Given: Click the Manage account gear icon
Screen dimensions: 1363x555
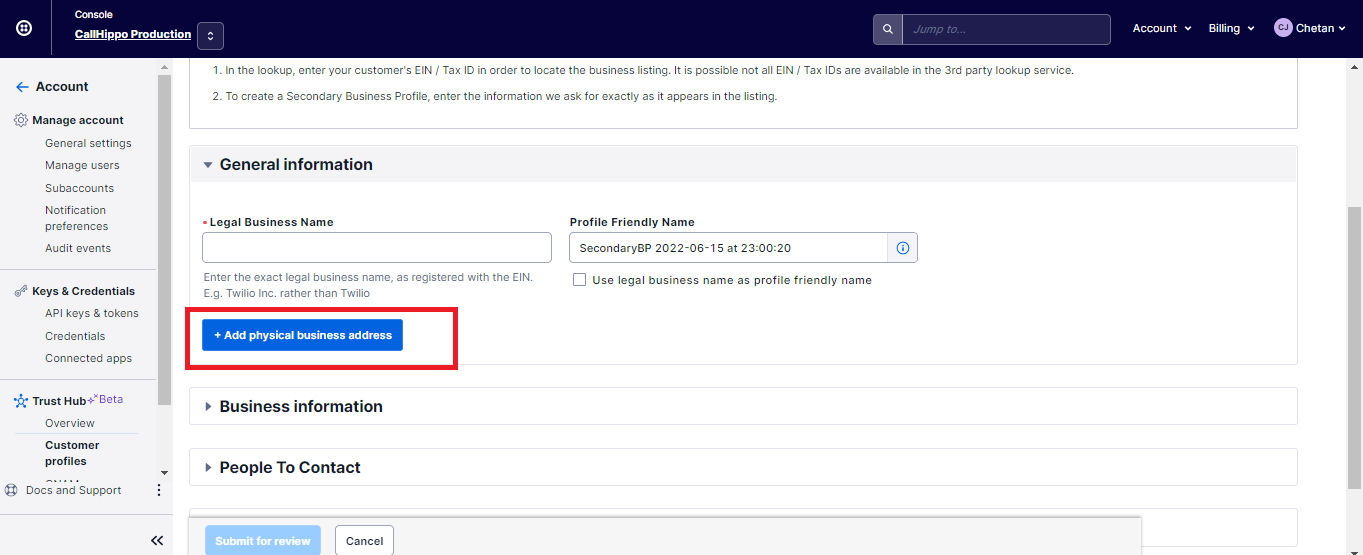Looking at the screenshot, I should click(x=21, y=120).
